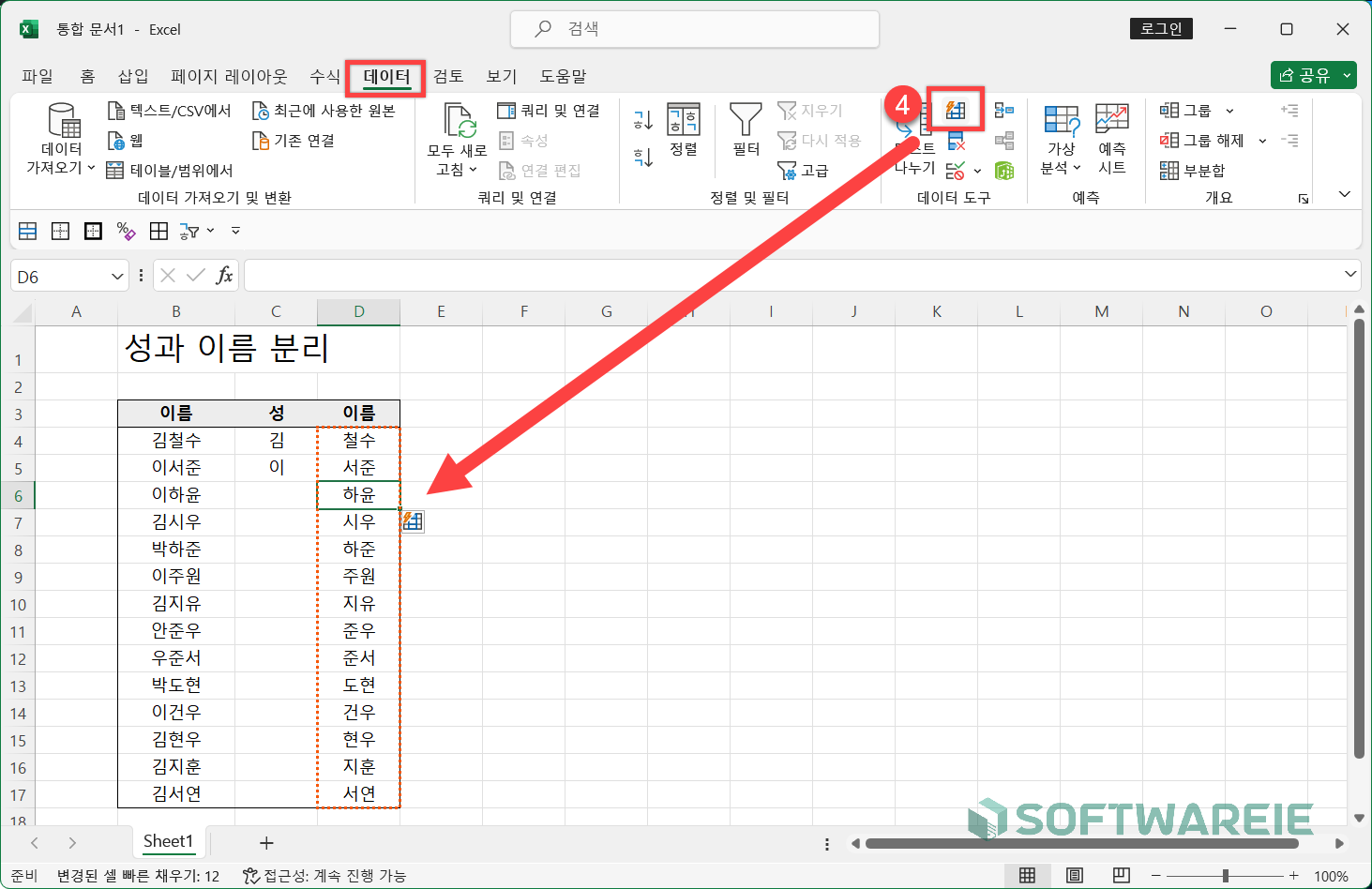Open the 파일 (File) tab
Viewport: 1372px width, 889px height.
point(38,76)
